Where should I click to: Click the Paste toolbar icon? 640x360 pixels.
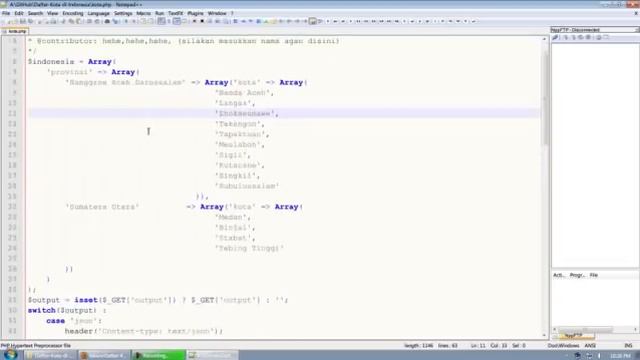79,21
